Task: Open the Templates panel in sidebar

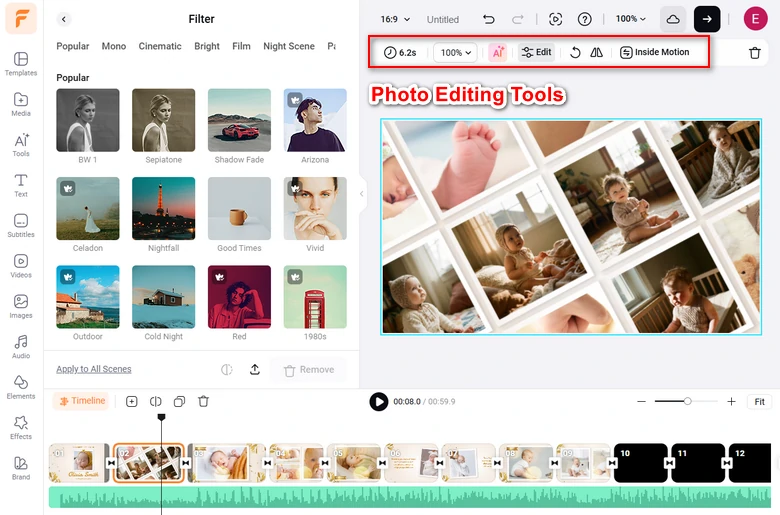Action: point(21,64)
